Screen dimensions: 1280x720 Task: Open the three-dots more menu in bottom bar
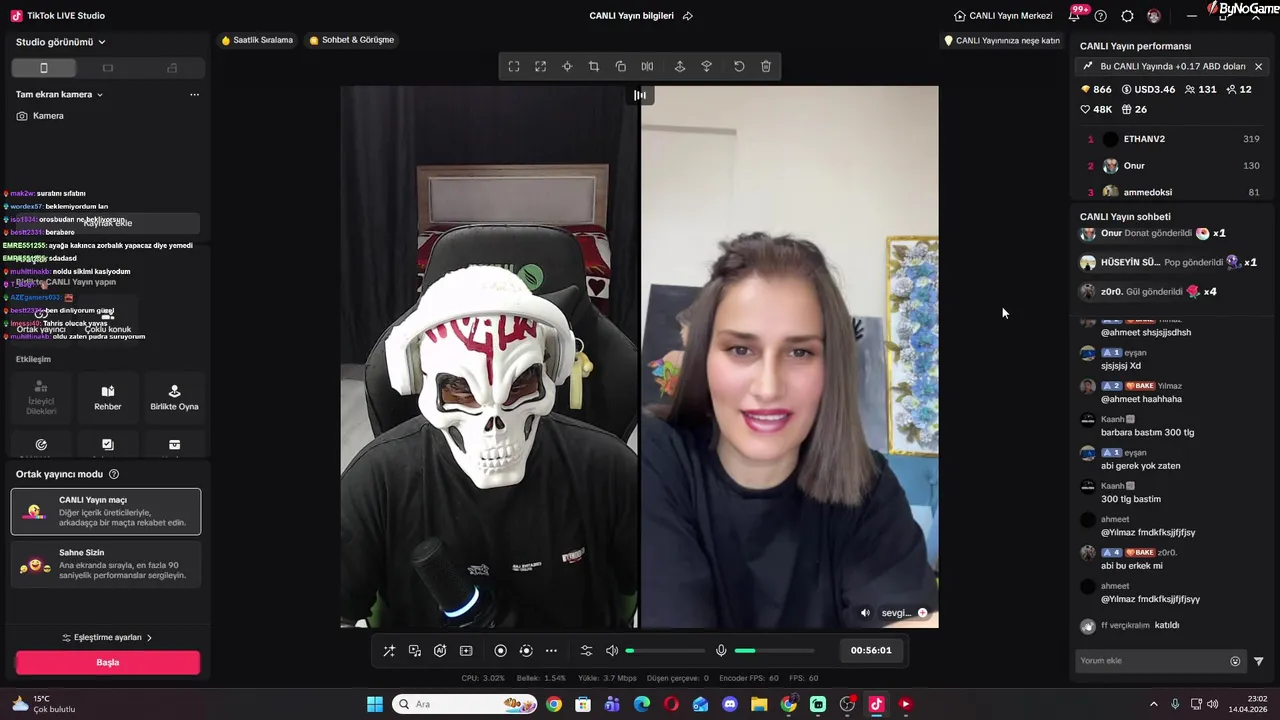[551, 651]
